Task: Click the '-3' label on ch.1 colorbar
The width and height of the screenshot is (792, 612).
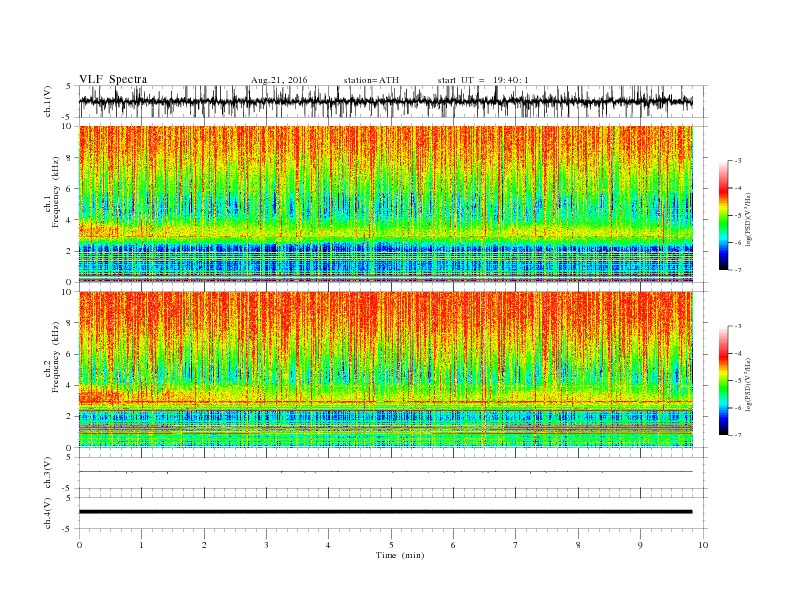Action: click(737, 161)
